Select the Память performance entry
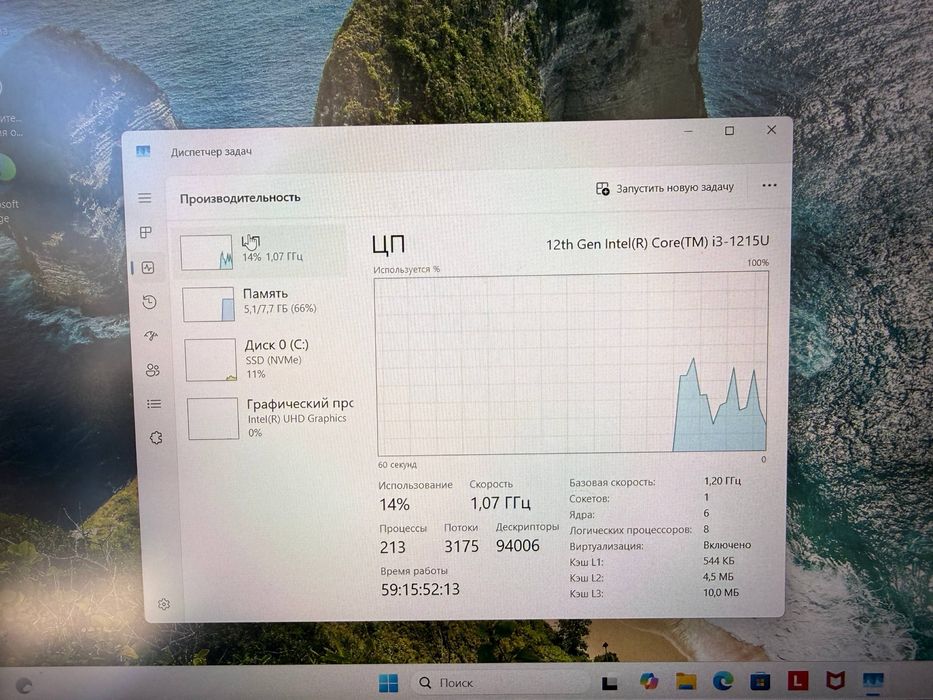The image size is (933, 700). pyautogui.click(x=262, y=302)
